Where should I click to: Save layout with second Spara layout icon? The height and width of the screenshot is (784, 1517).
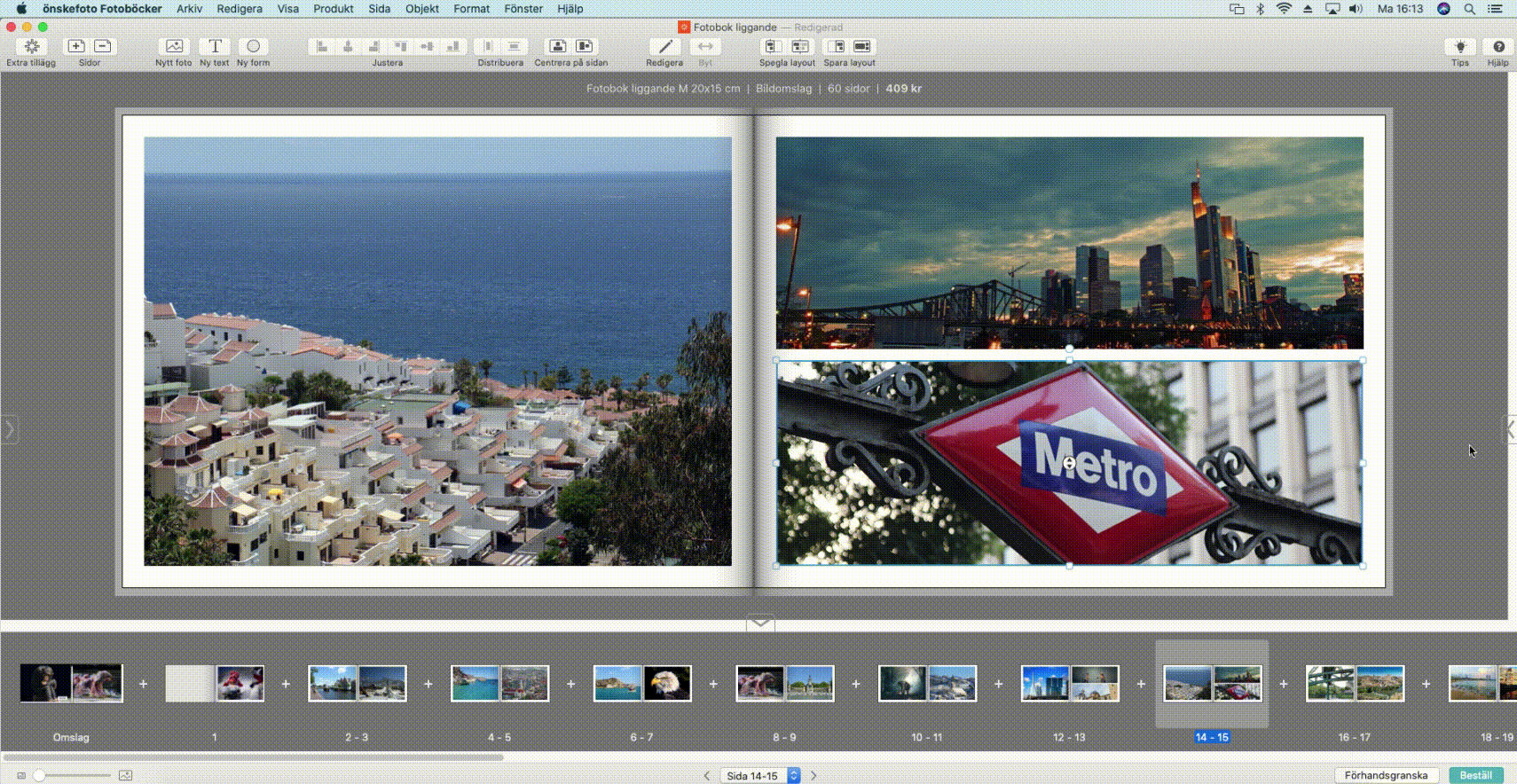tap(862, 46)
